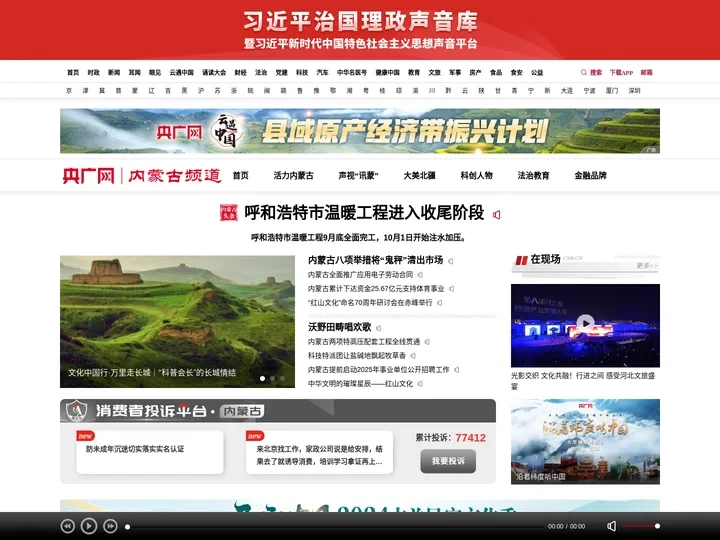Screen dimensions: 720x540
Task: Select the third carousel dot
Action: [282, 378]
